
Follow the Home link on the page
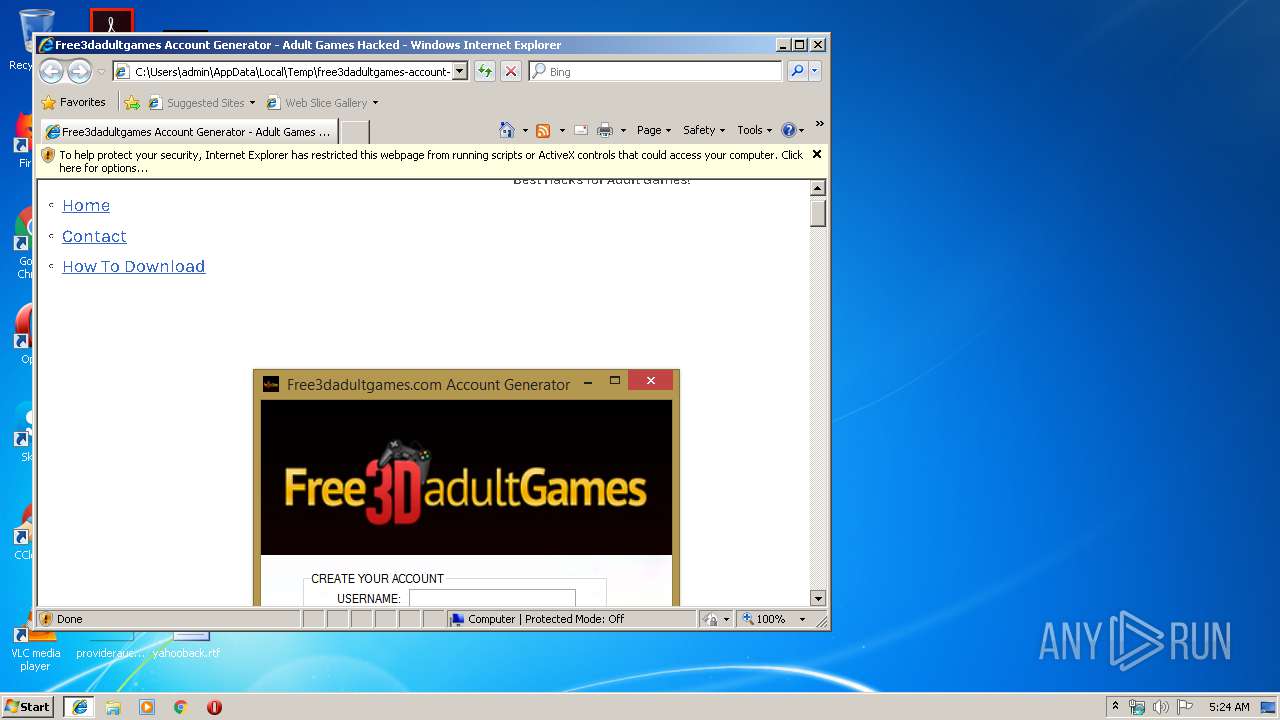click(x=86, y=205)
